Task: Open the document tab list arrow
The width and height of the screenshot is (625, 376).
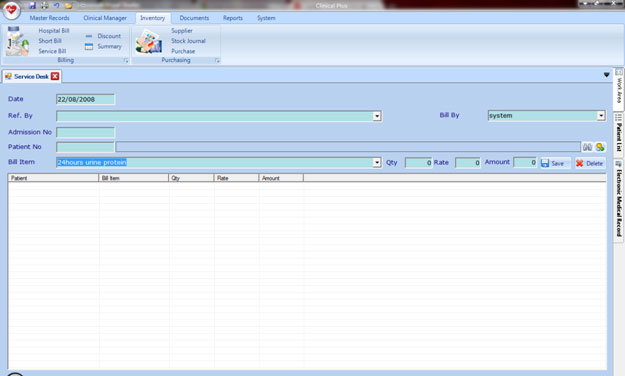Action: 606,75
